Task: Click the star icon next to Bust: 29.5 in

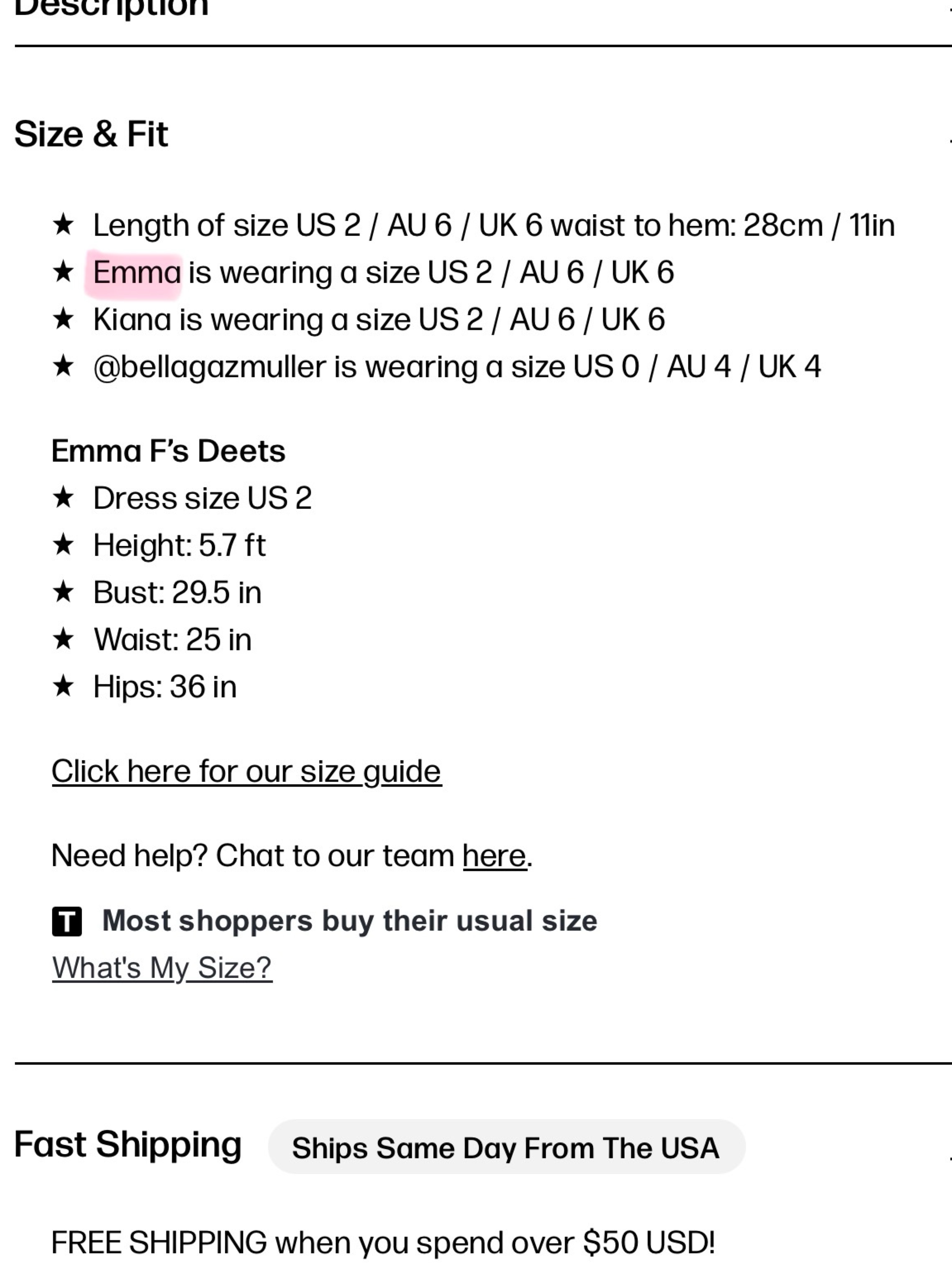Action: click(63, 591)
